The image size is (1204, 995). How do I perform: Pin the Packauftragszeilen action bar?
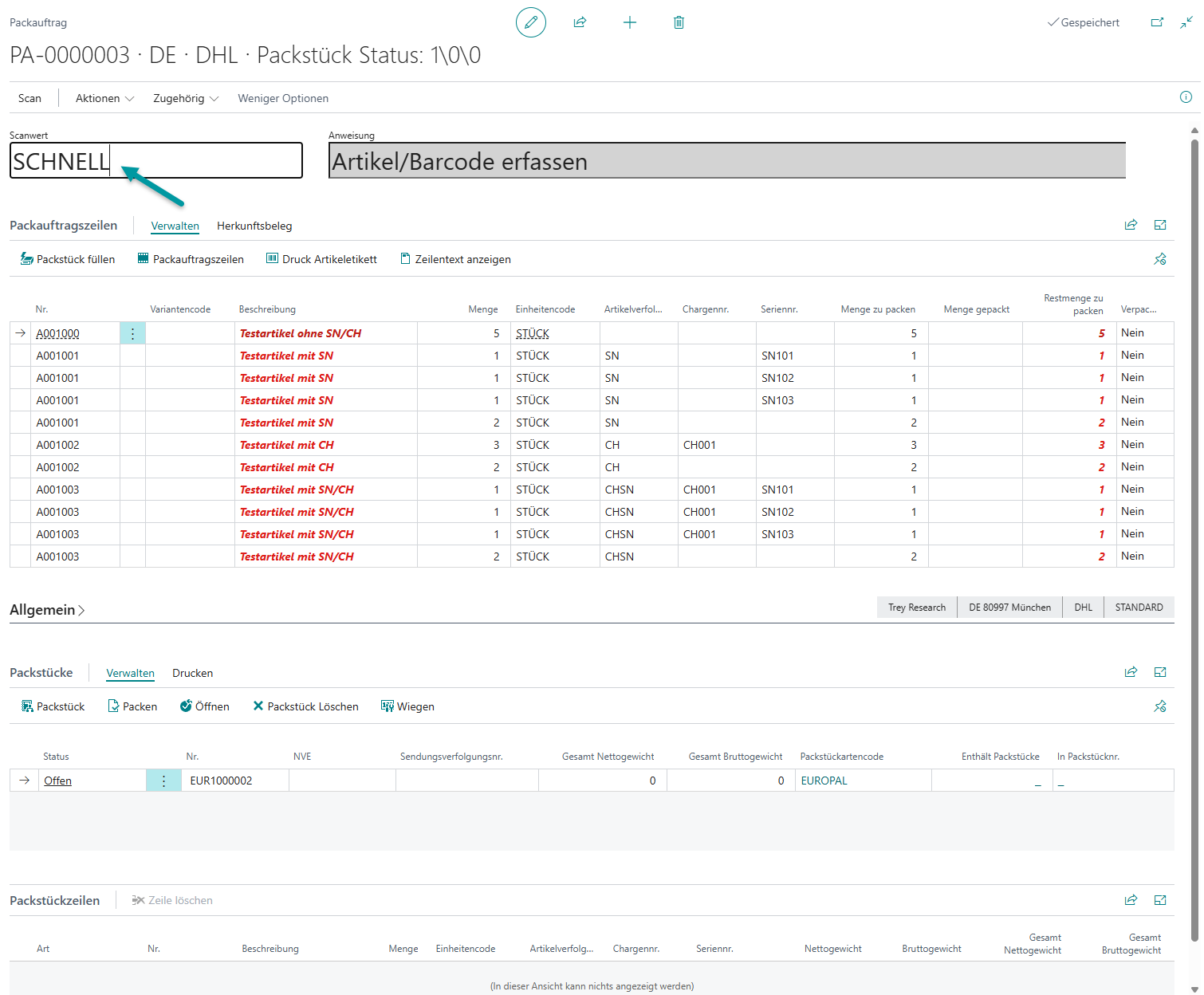click(x=1159, y=259)
